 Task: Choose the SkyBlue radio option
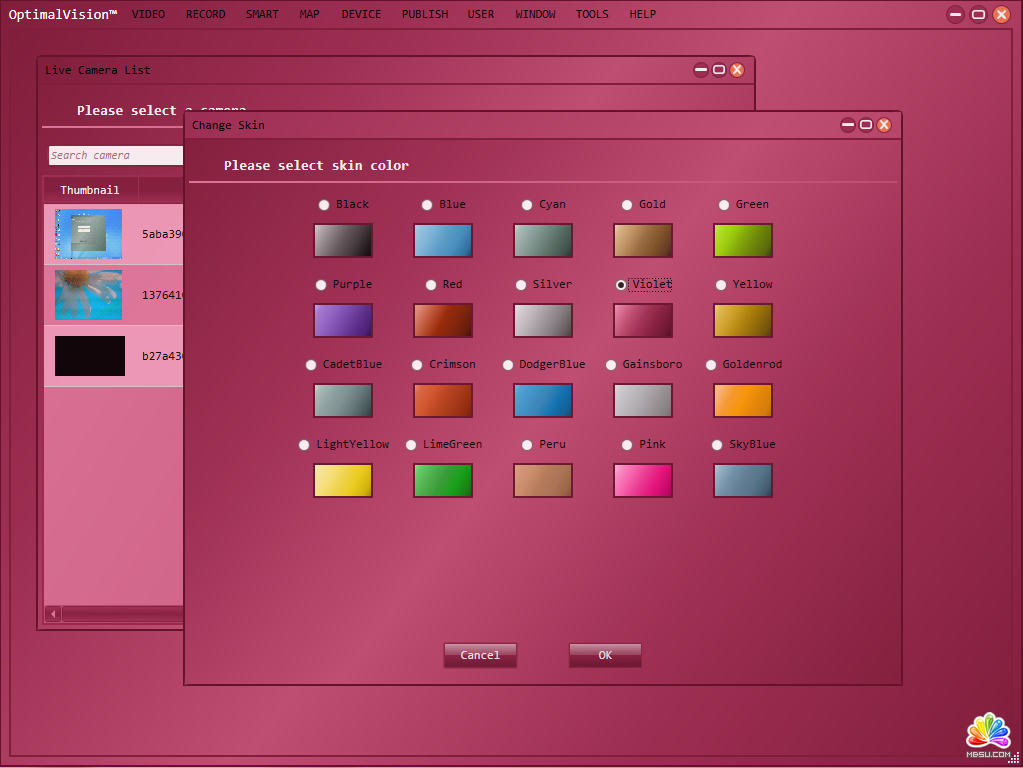[x=717, y=445]
